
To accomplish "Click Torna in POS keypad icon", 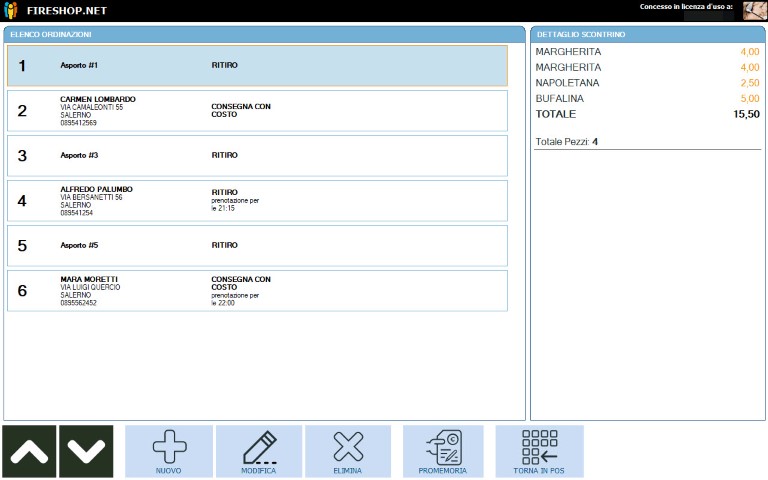I will pos(539,446).
